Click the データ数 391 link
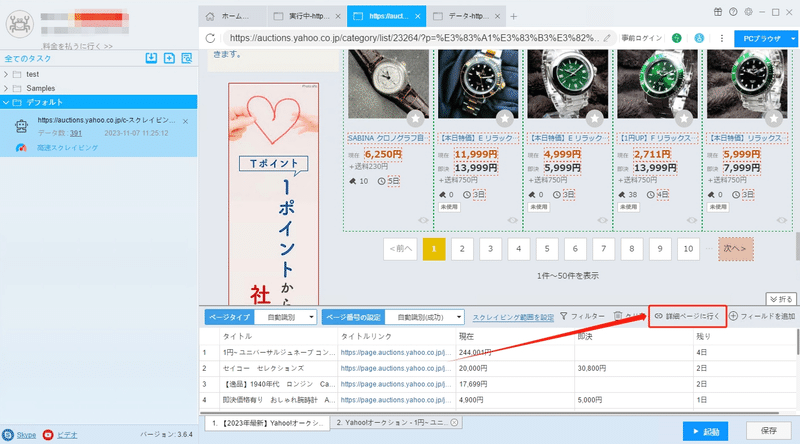The image size is (800, 444). point(76,133)
